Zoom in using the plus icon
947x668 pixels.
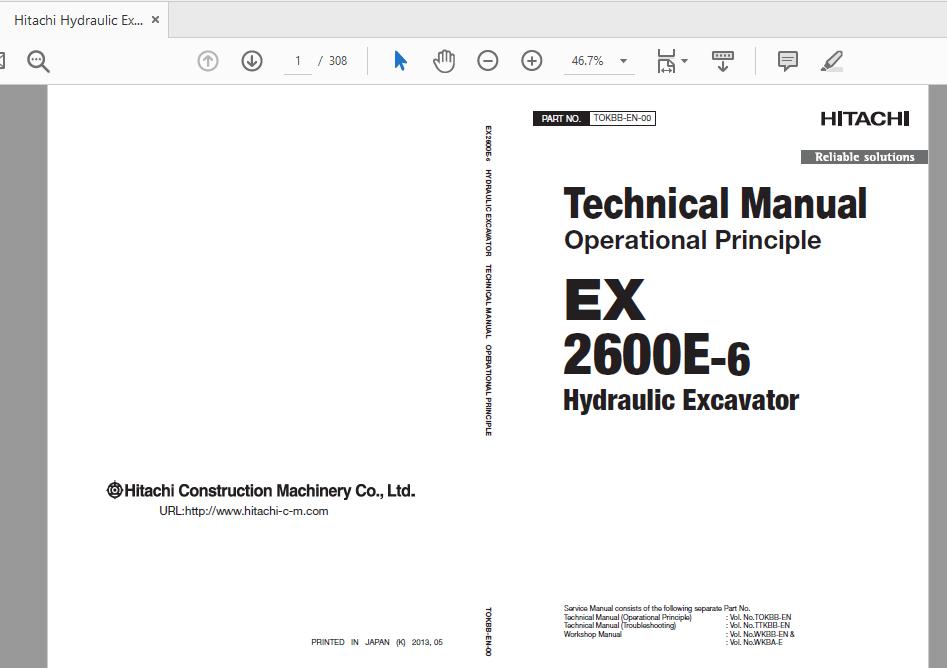532,60
